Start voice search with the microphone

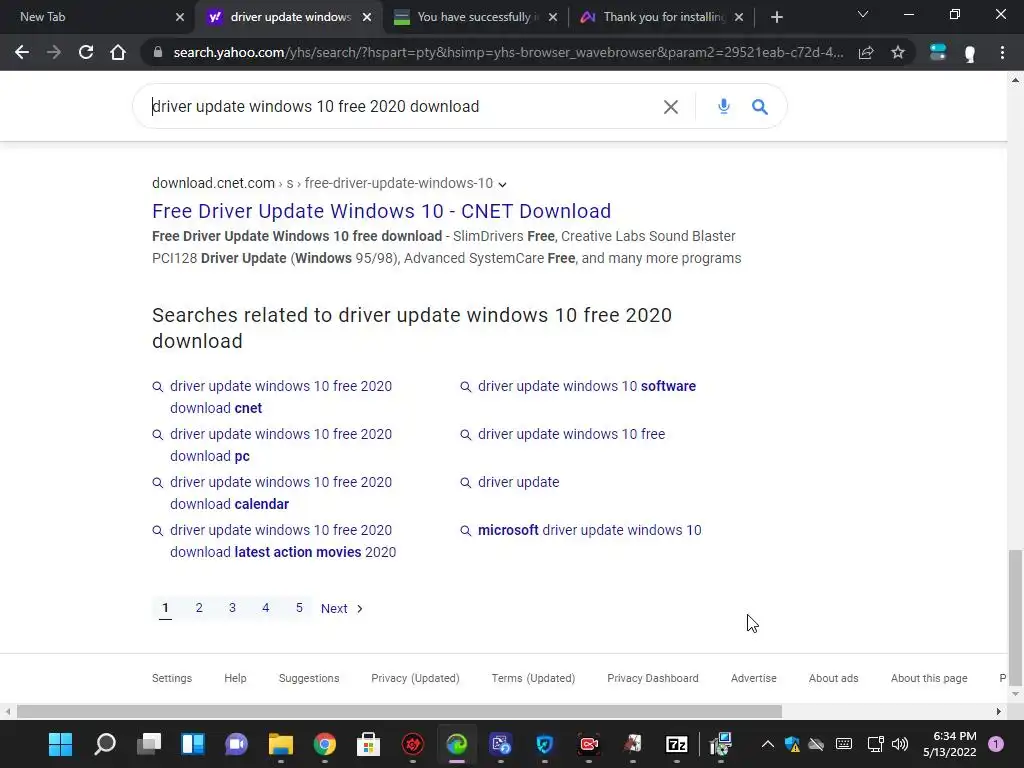724,106
